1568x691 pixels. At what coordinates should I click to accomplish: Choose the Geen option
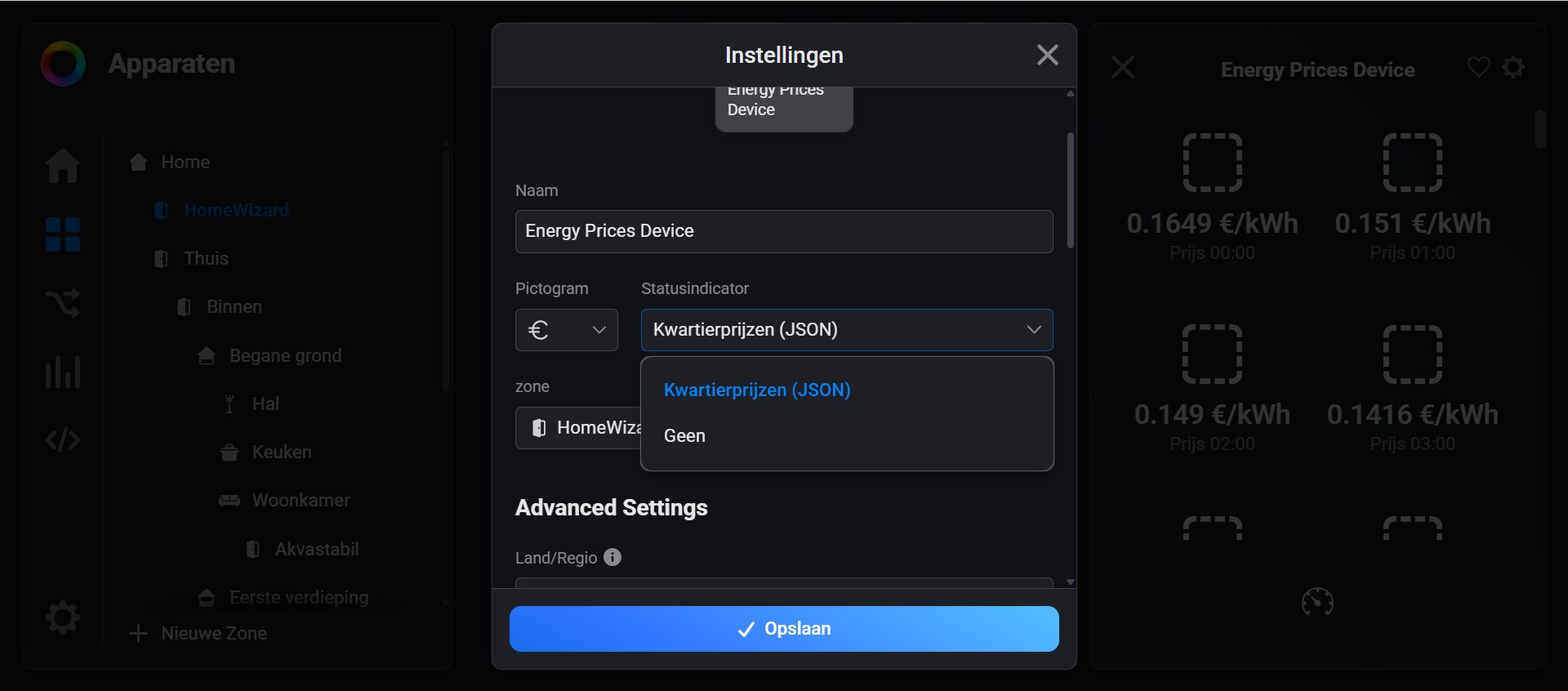(x=684, y=436)
